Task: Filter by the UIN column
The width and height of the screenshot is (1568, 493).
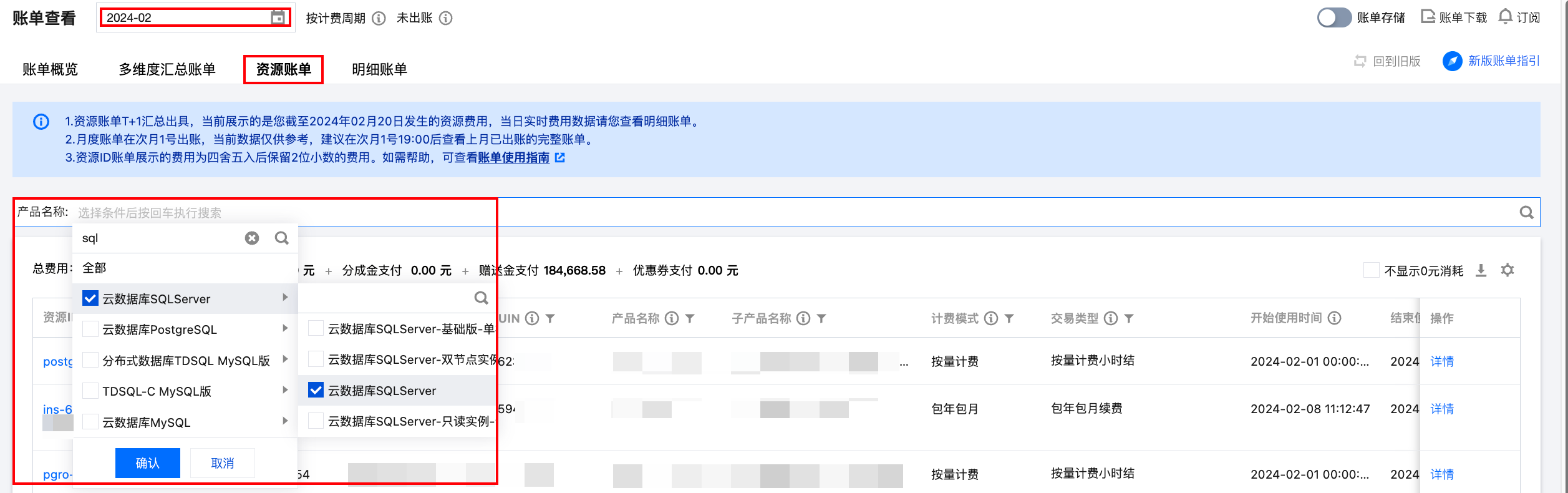Action: click(x=550, y=318)
